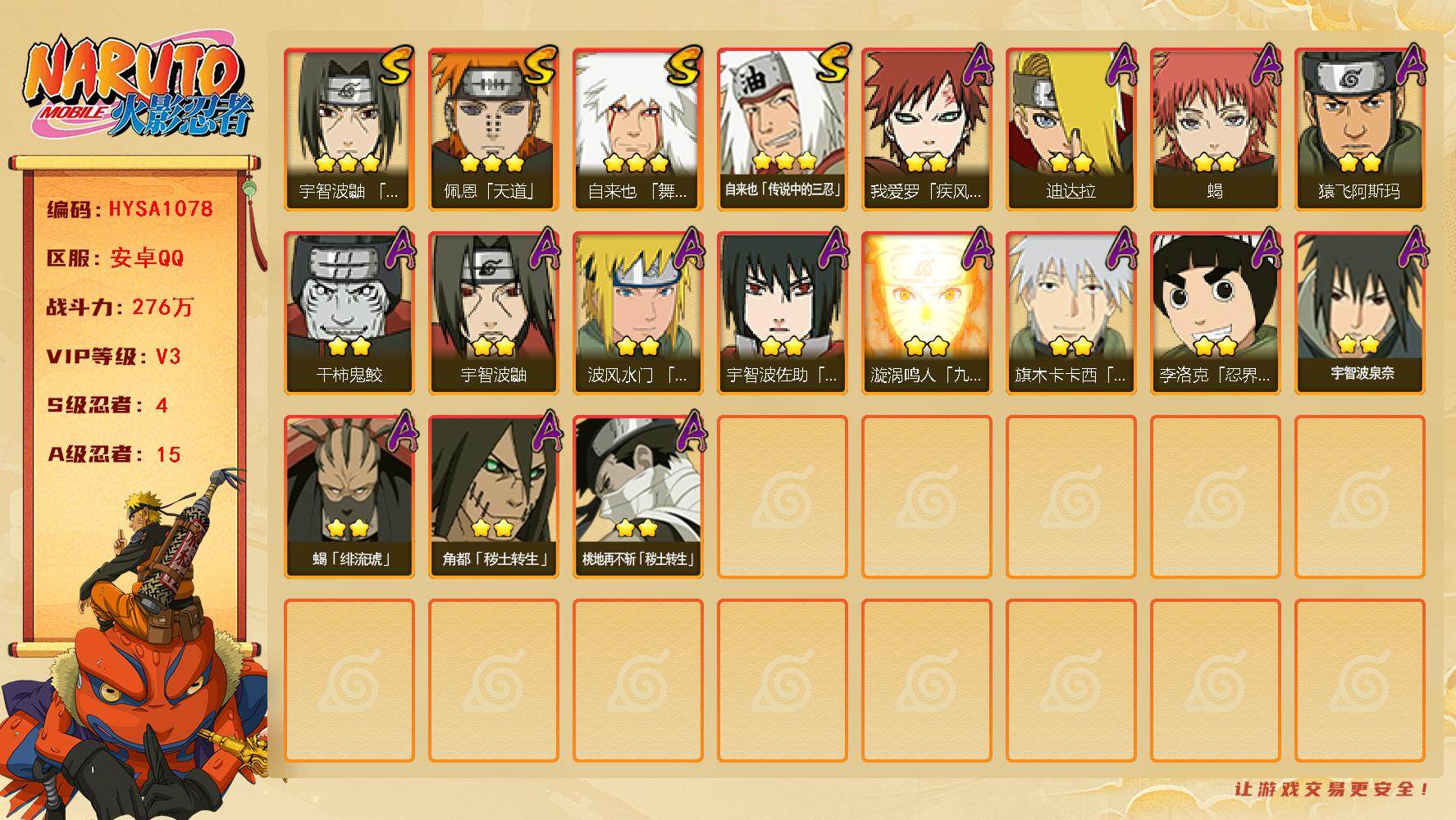Choose the 干柿鬼鲛 character card

(349, 313)
